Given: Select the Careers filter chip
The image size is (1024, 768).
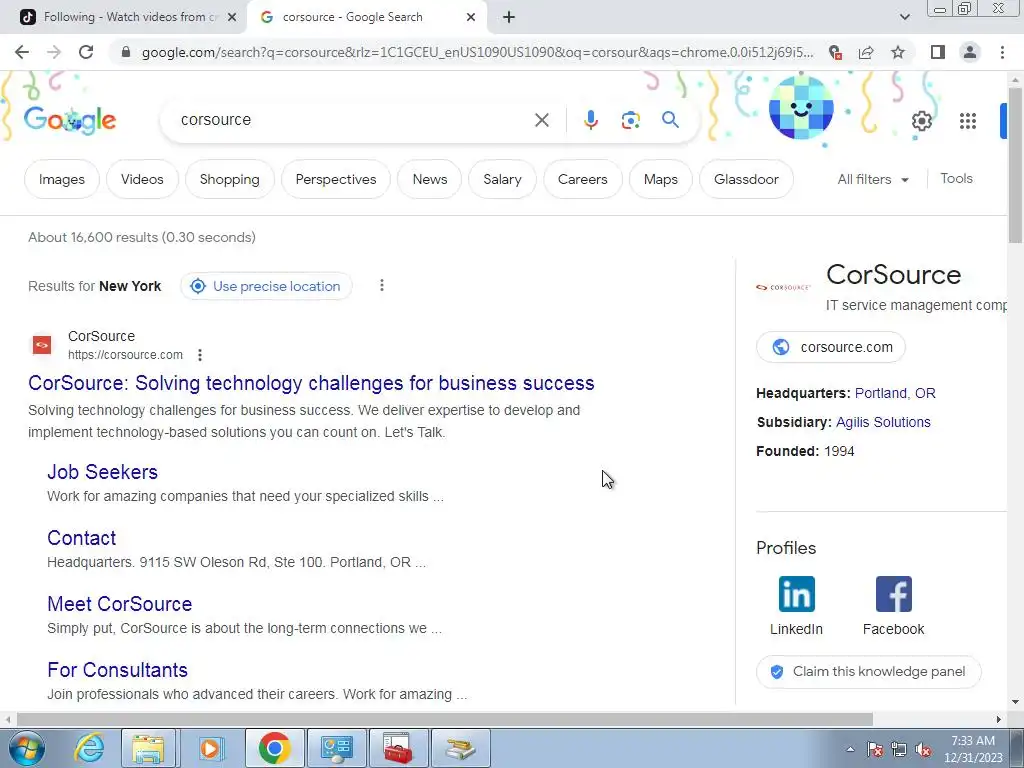Looking at the screenshot, I should [x=583, y=179].
